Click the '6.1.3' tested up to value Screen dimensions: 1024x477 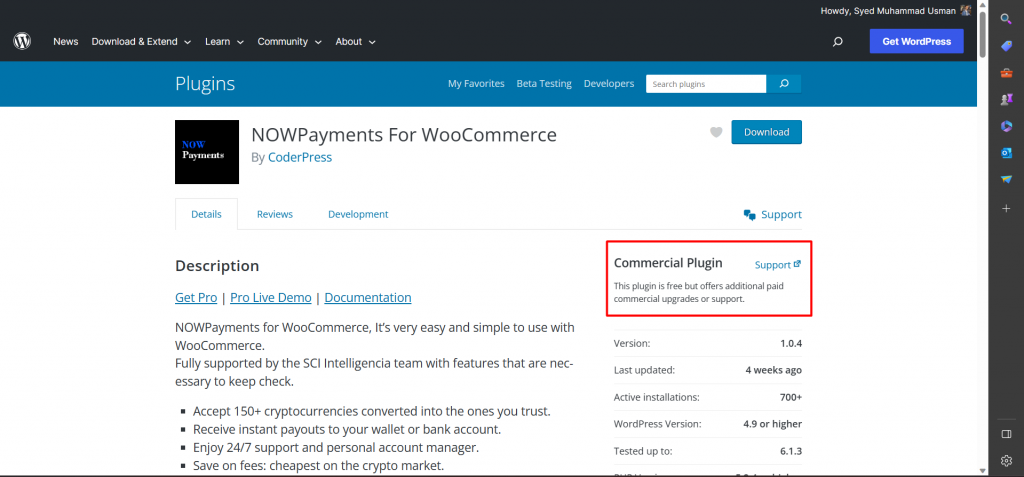[790, 451]
